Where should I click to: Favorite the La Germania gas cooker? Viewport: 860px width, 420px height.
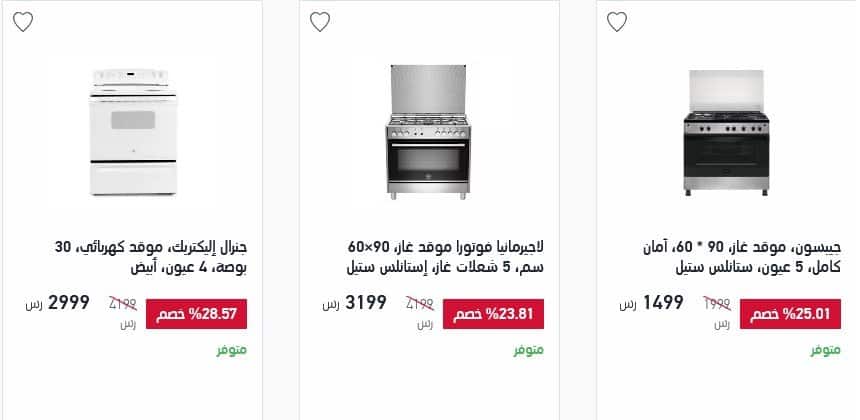320,22
